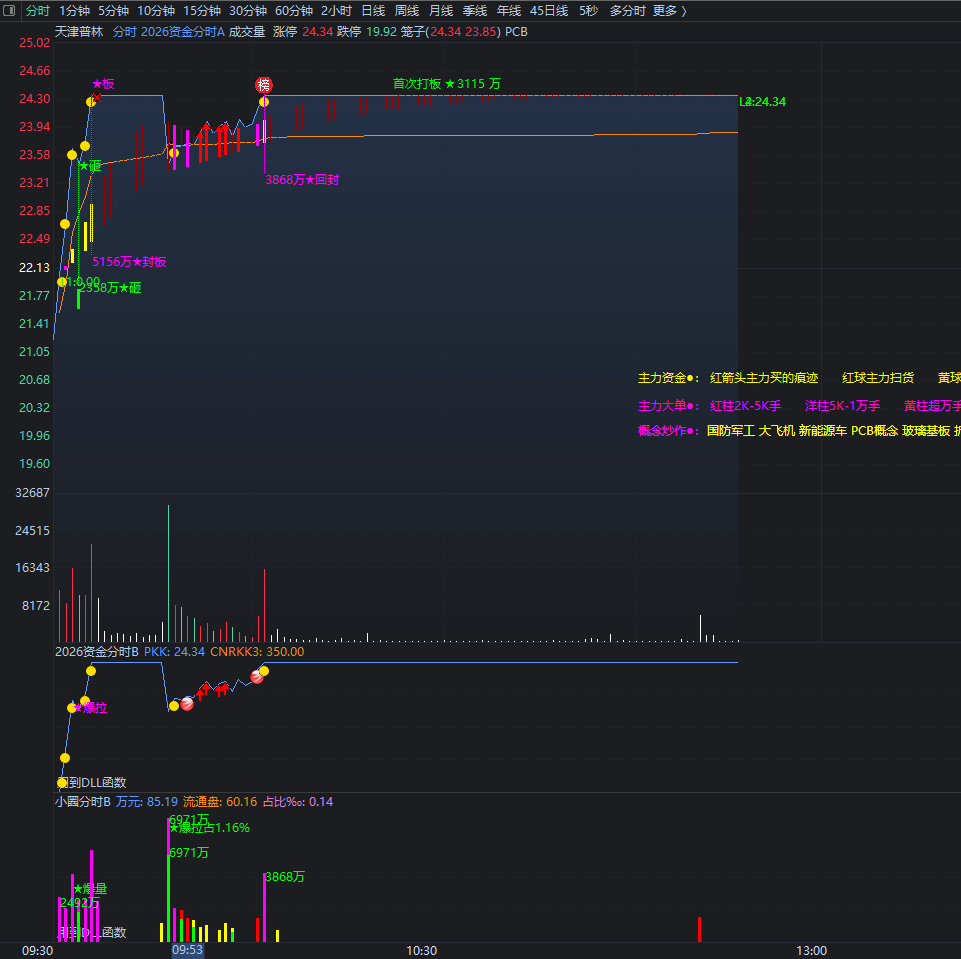The height and width of the screenshot is (959, 961).
Task: Click the 红球主力扫货 legend entry
Action: click(x=878, y=377)
